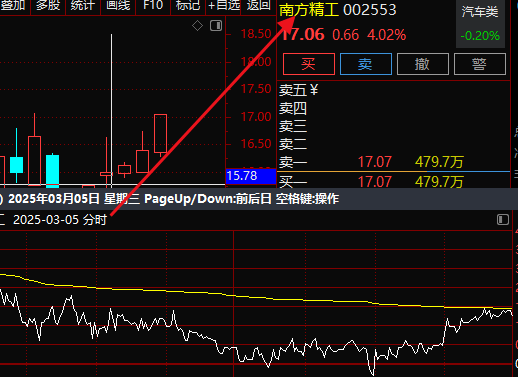Click the 警 alert button

(480, 64)
